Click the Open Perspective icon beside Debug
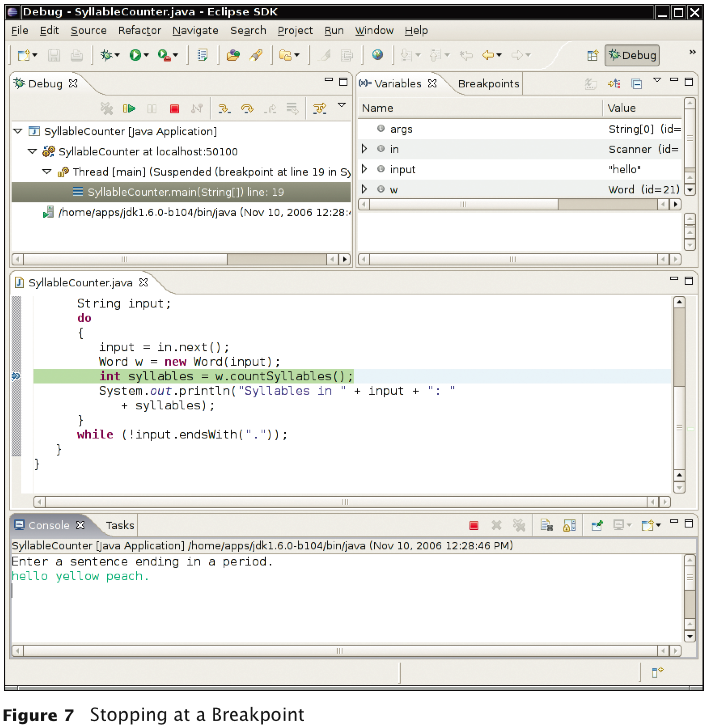709x725 pixels. click(x=592, y=56)
